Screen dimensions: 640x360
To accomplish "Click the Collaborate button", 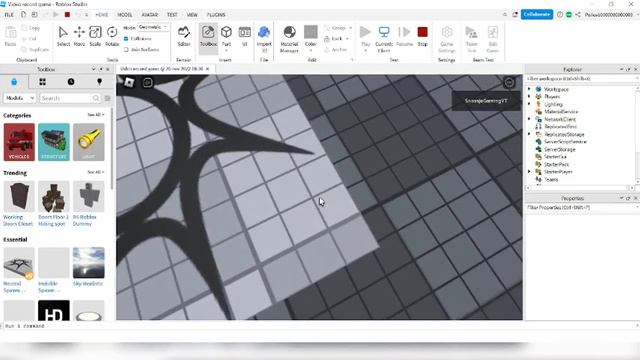I will click(537, 14).
